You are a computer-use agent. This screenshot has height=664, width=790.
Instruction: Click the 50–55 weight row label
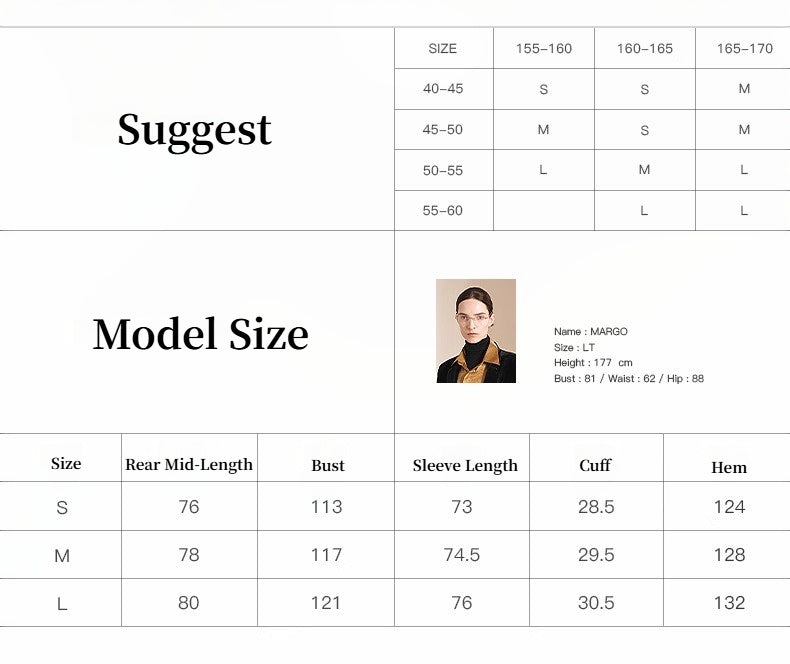[443, 170]
